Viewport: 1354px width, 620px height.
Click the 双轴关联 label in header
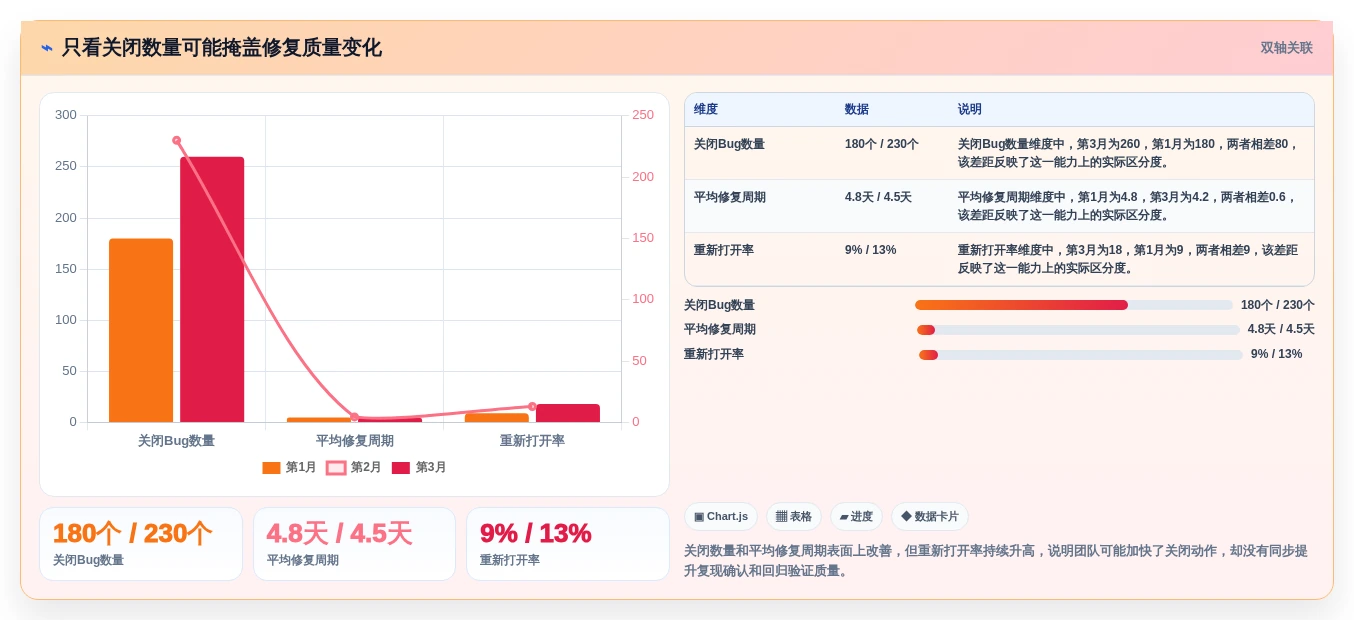(x=1286, y=48)
